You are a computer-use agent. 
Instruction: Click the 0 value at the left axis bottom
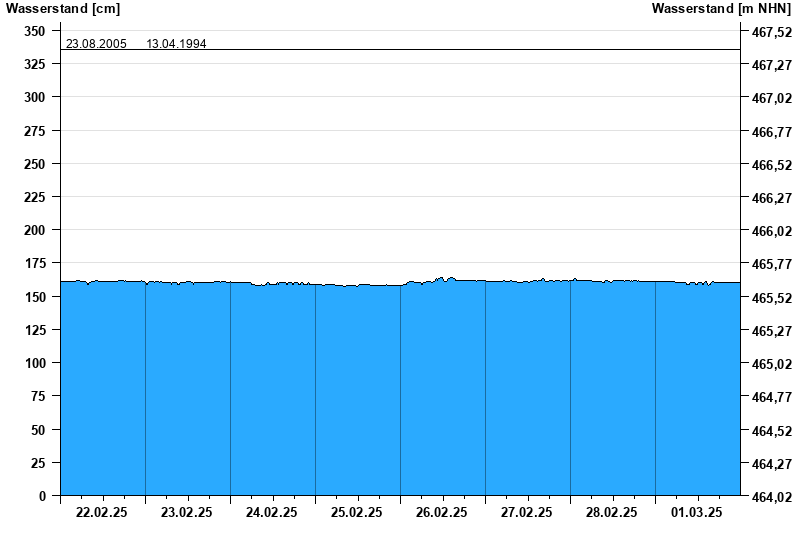[x=43, y=496]
